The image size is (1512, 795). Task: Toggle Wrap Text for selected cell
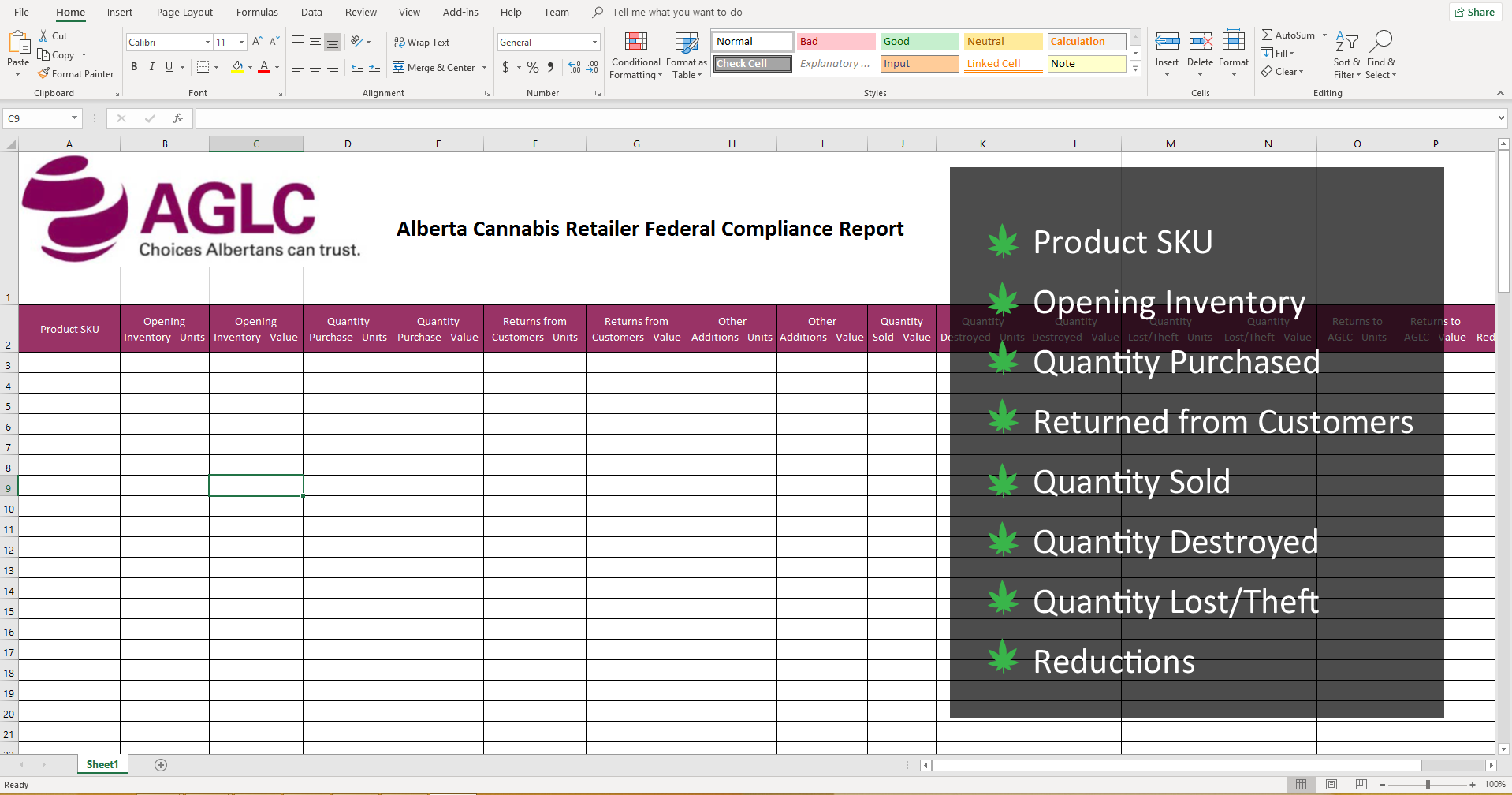[x=422, y=43]
